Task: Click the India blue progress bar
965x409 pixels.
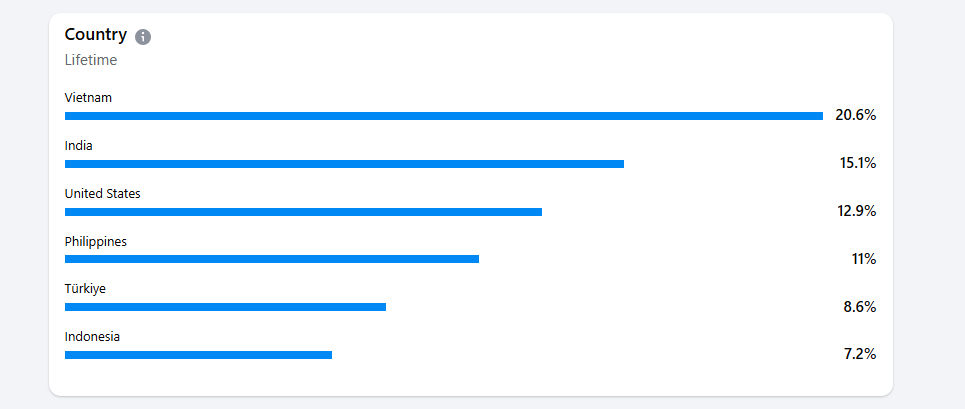Action: 344,164
